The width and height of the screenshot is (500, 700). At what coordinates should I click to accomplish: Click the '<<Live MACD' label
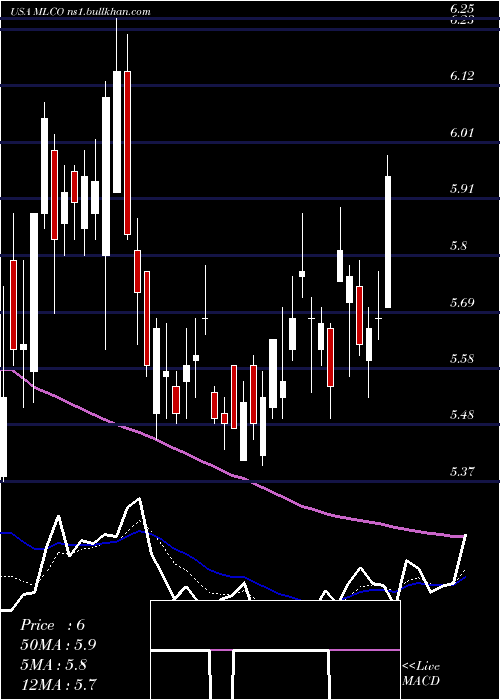(x=421, y=673)
